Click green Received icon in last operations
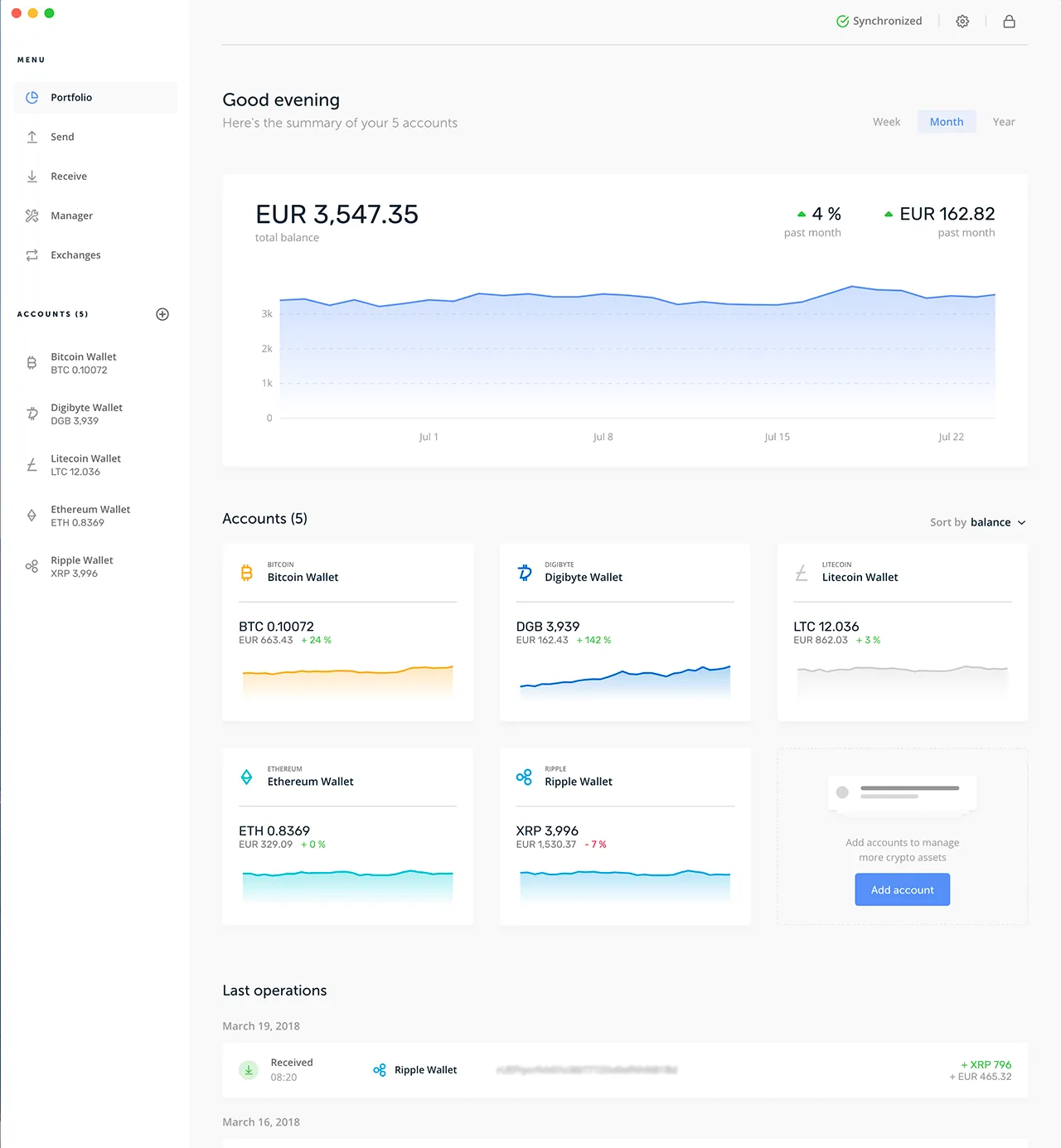The width and height of the screenshot is (1061, 1148). coord(249,1070)
